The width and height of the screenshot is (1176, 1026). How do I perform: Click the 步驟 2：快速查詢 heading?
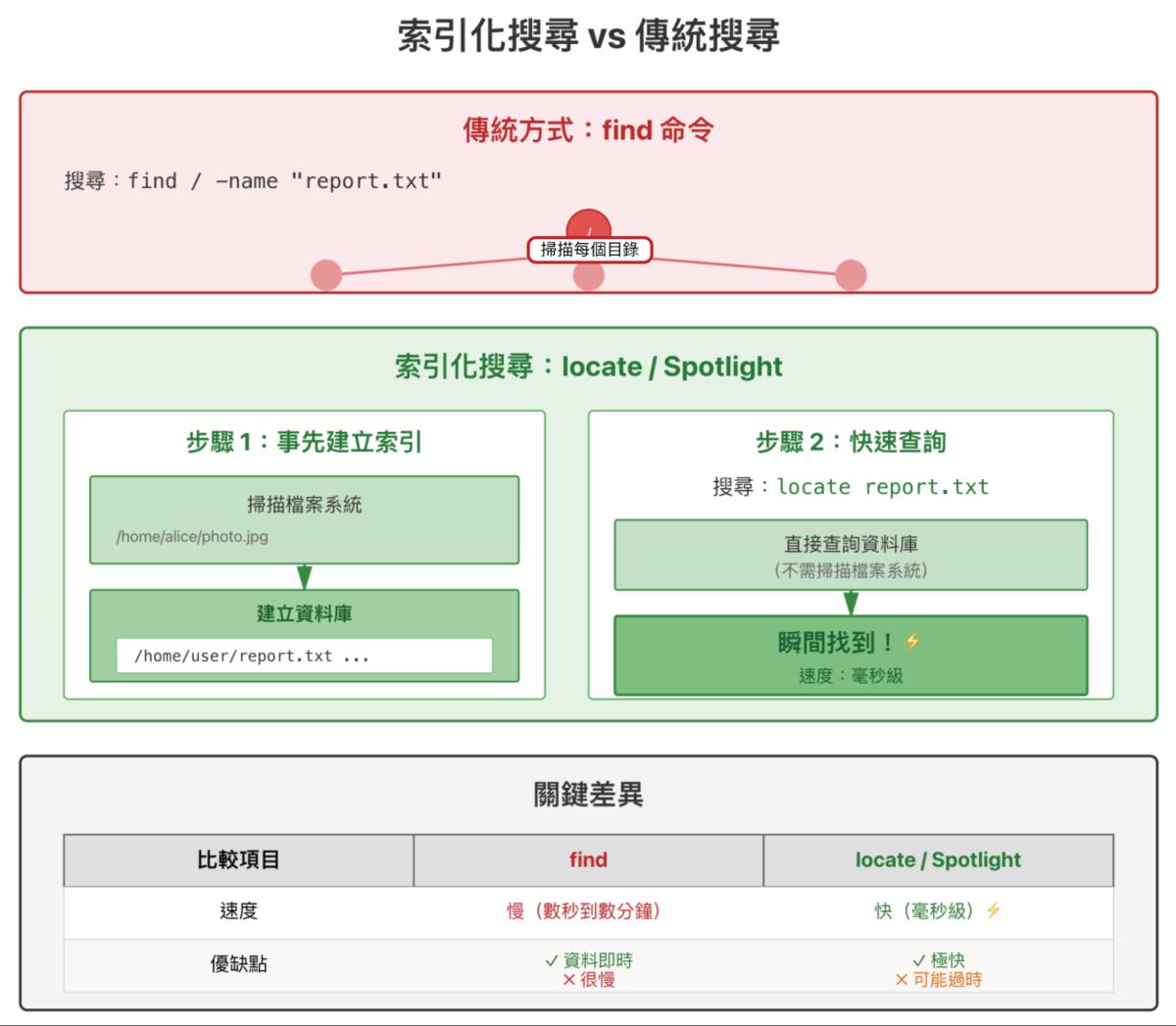(851, 442)
